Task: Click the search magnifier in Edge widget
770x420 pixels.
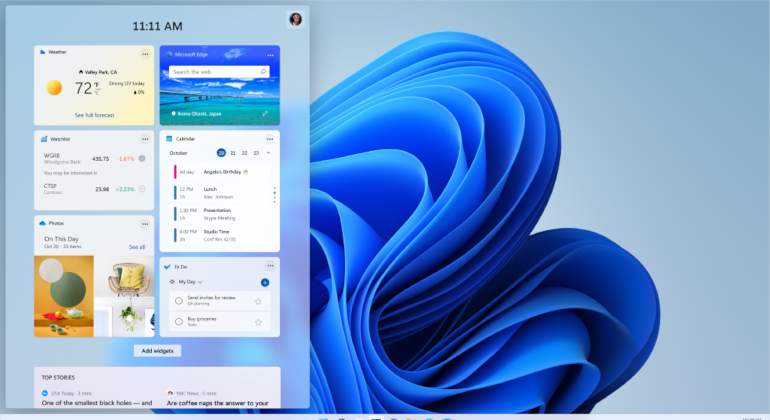Action: [x=263, y=72]
